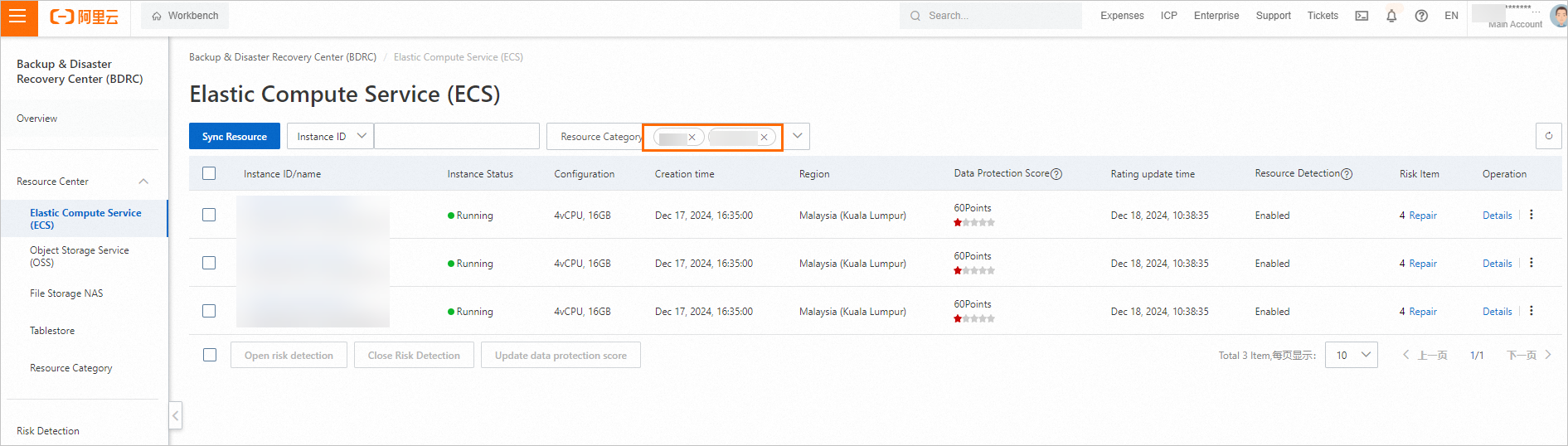This screenshot has height=446, width=1568.
Task: Open the page size dropdown showing 10
Action: click(1352, 355)
